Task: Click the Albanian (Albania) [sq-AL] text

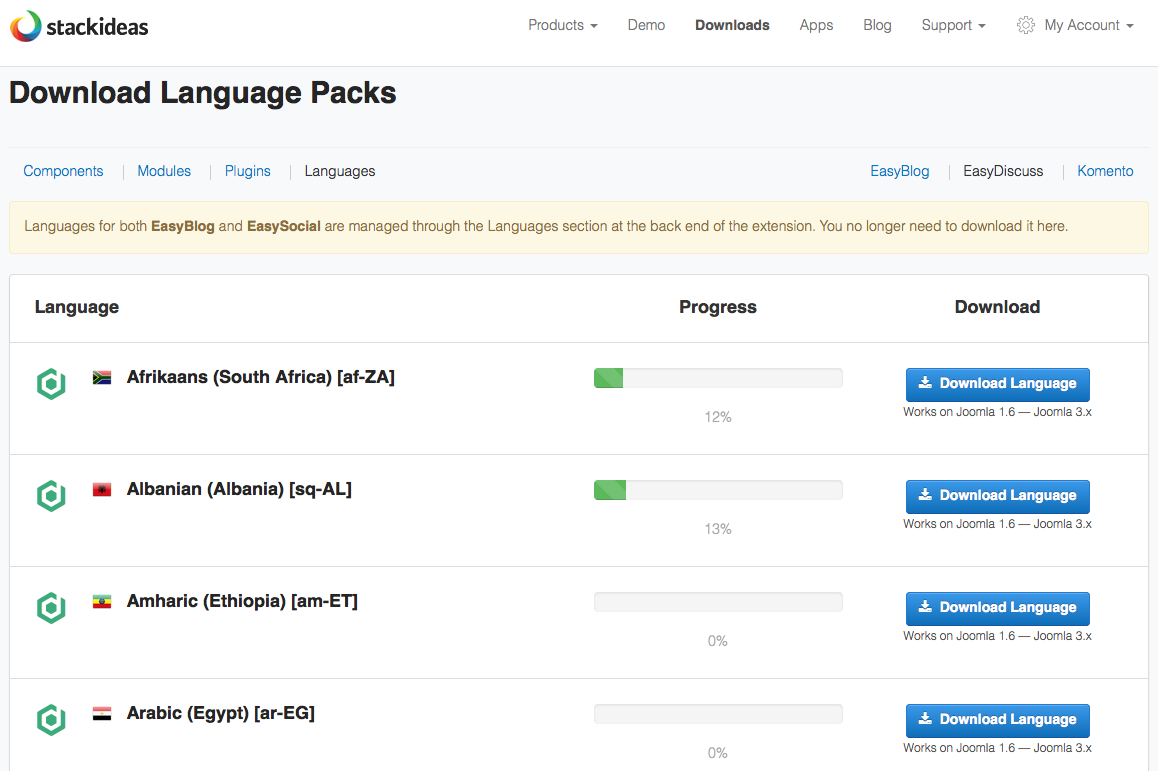Action: 239,490
